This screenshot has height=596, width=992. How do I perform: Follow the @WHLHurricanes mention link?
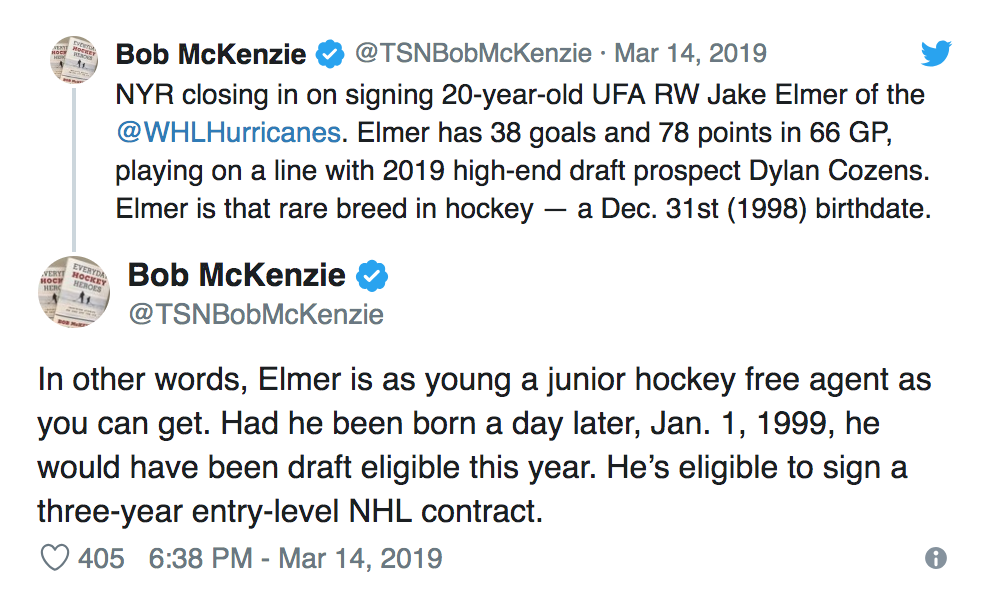[x=228, y=133]
